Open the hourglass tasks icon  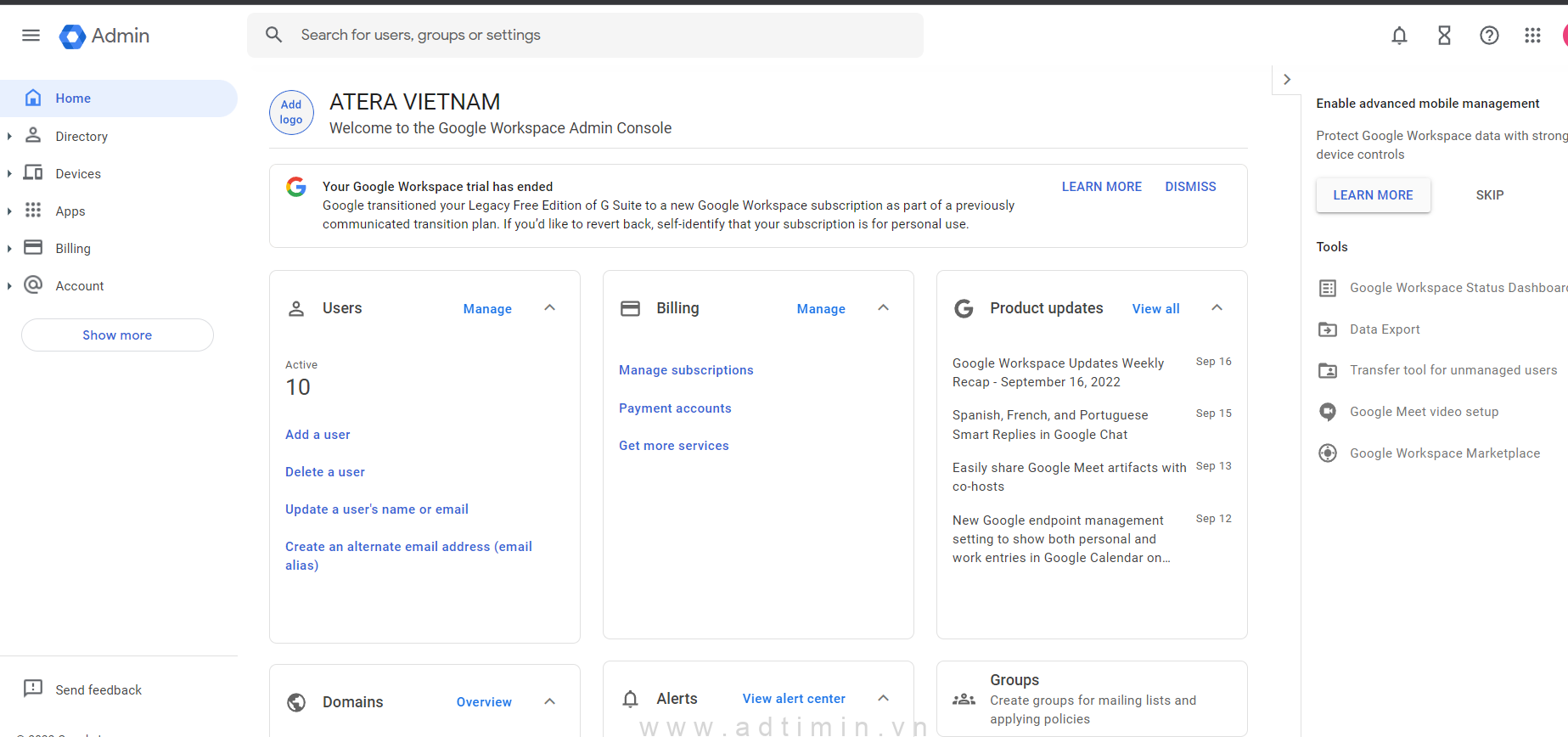click(x=1444, y=36)
